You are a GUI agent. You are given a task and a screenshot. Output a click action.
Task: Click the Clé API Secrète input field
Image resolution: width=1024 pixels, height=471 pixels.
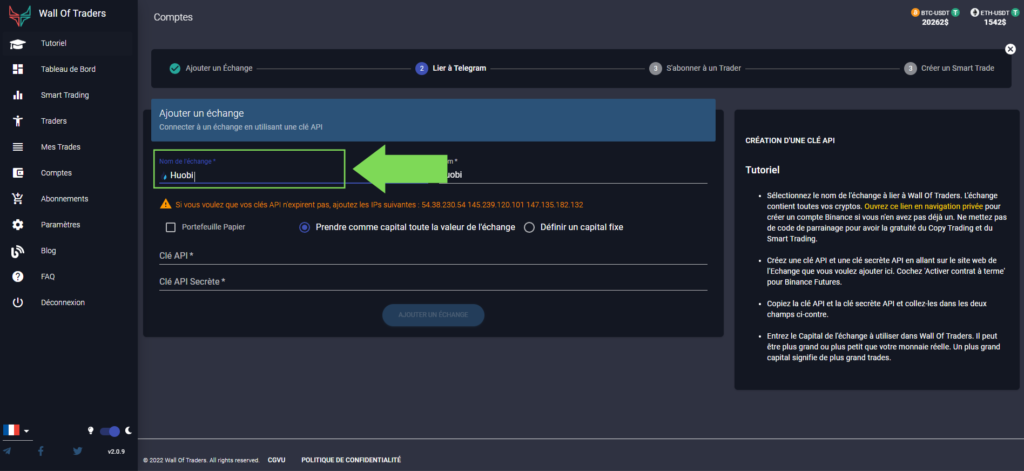click(433, 282)
